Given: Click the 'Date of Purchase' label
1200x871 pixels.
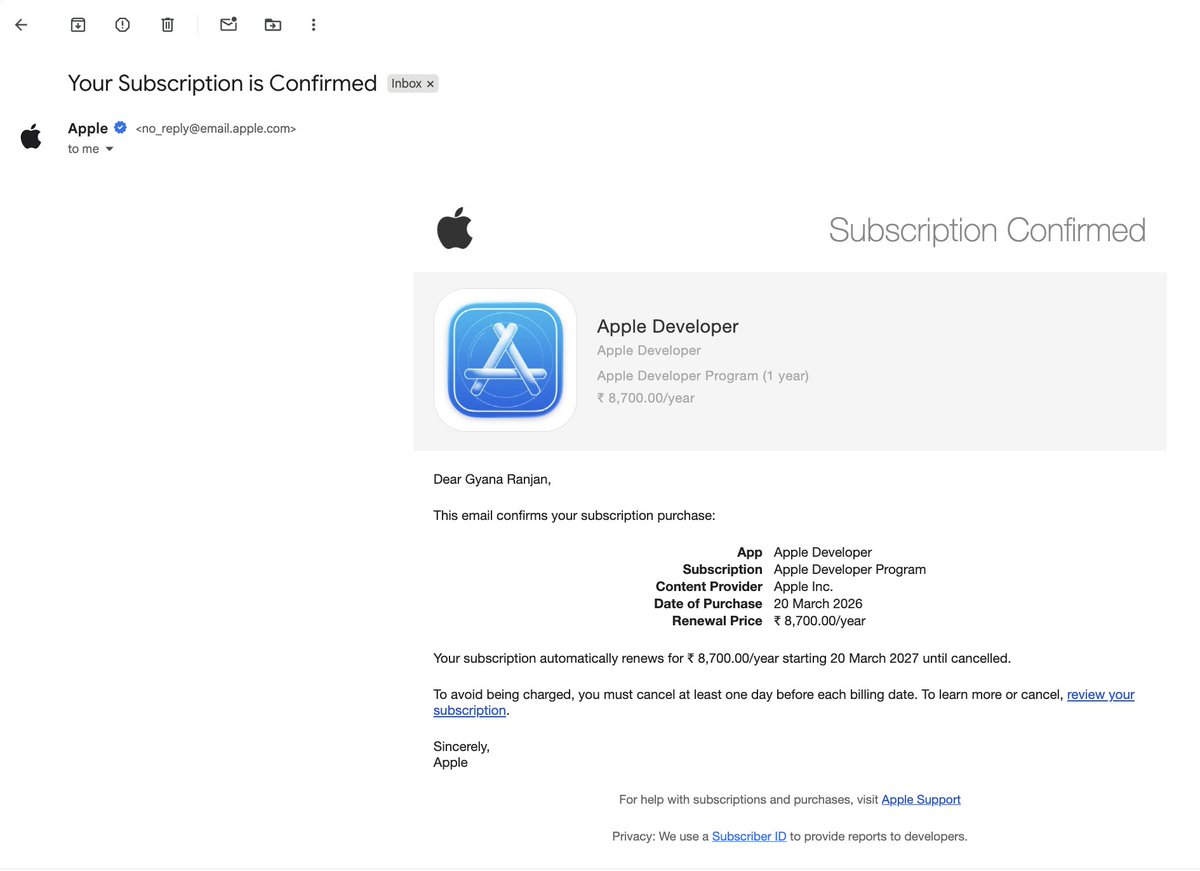Looking at the screenshot, I should point(708,604).
